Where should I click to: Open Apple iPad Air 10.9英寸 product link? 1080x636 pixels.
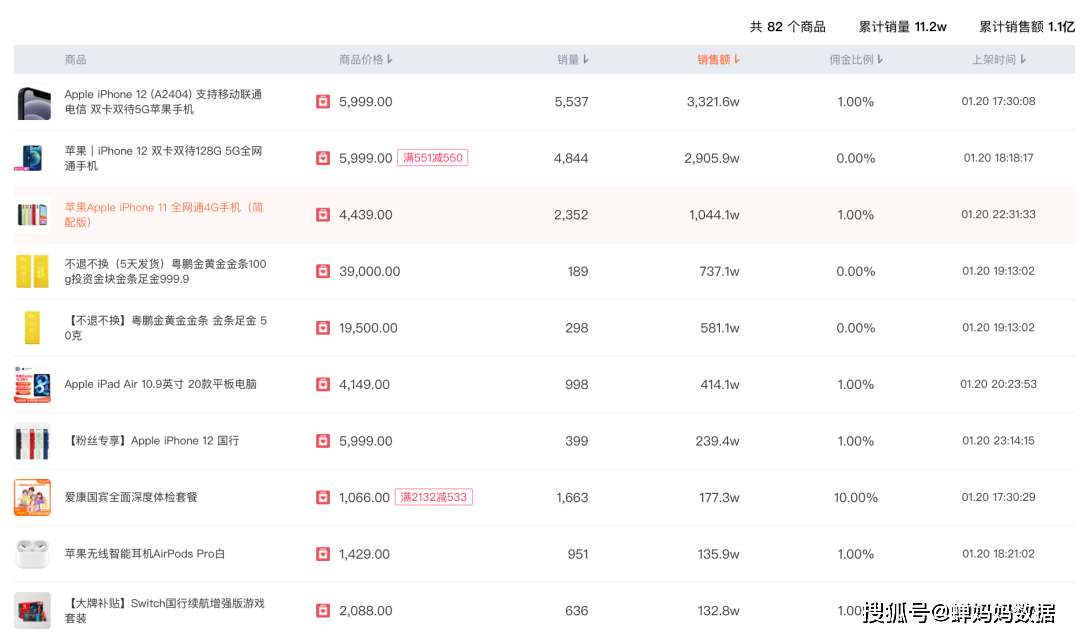coord(160,384)
